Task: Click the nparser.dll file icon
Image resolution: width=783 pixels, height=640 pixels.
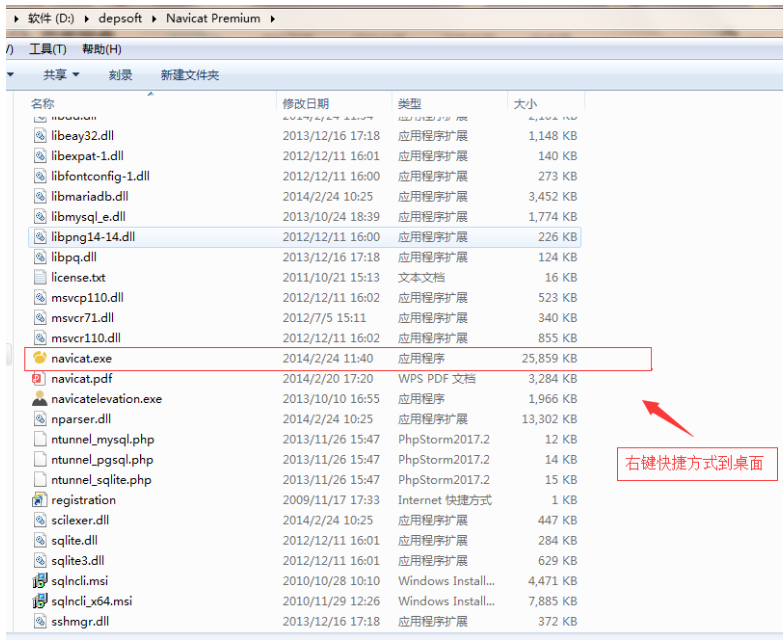Action: 40,419
